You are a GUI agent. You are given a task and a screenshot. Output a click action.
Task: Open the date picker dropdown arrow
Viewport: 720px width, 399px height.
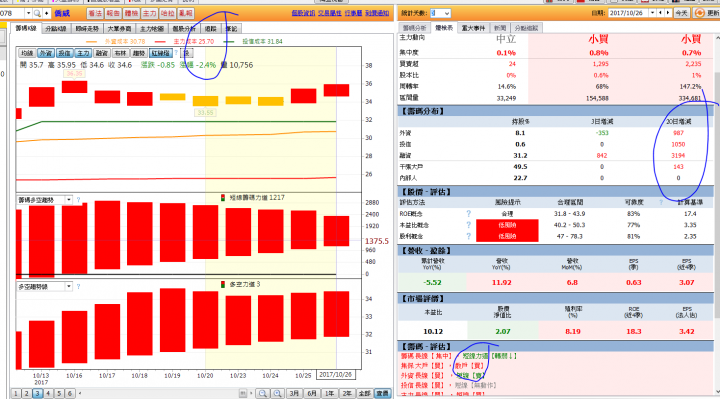[652, 13]
